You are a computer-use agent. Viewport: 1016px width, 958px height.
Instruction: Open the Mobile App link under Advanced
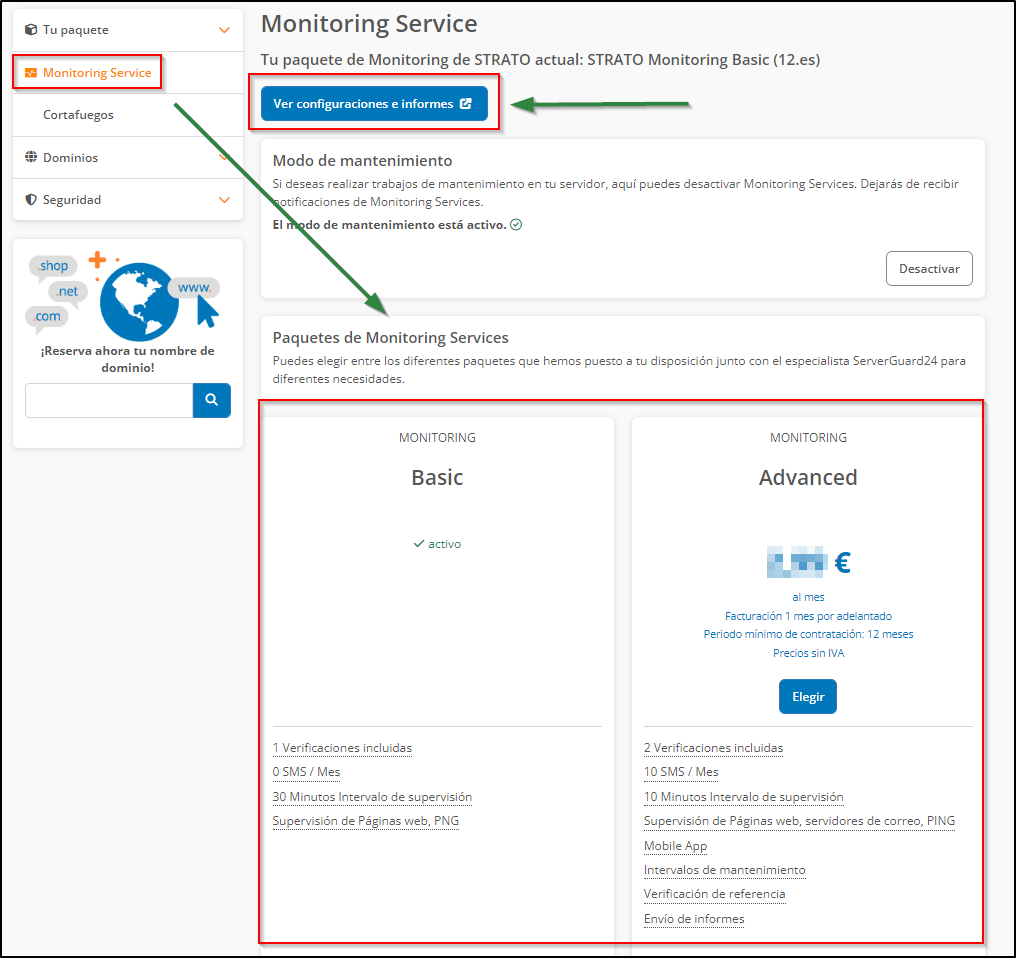[674, 845]
